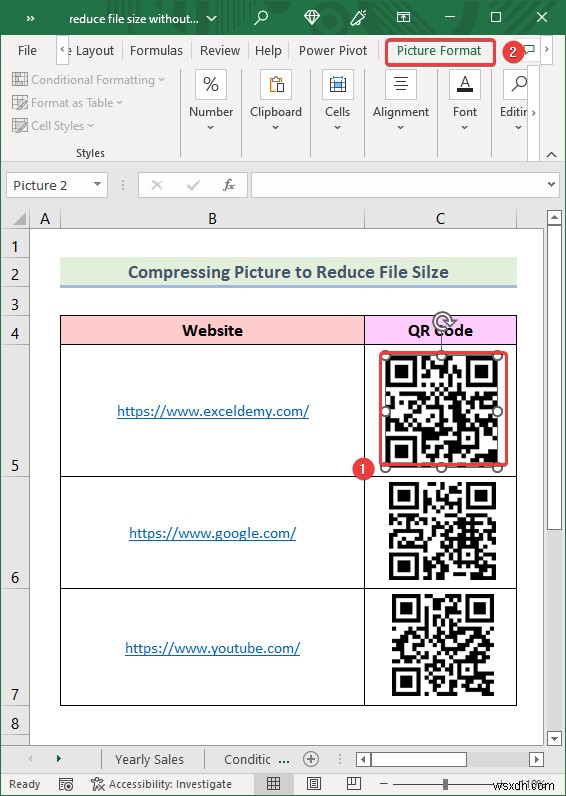Switch to Page Break Preview view
This screenshot has width=566, height=796.
click(354, 783)
